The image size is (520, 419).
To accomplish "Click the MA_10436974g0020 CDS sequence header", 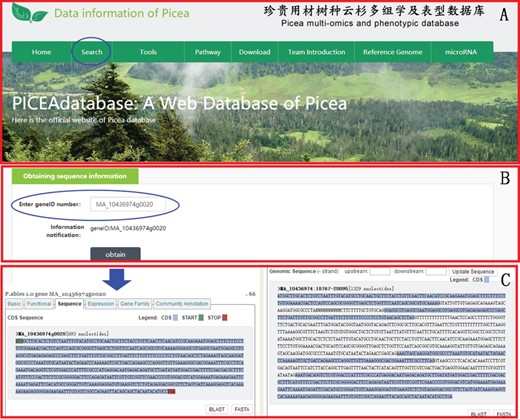I will click(x=62, y=334).
